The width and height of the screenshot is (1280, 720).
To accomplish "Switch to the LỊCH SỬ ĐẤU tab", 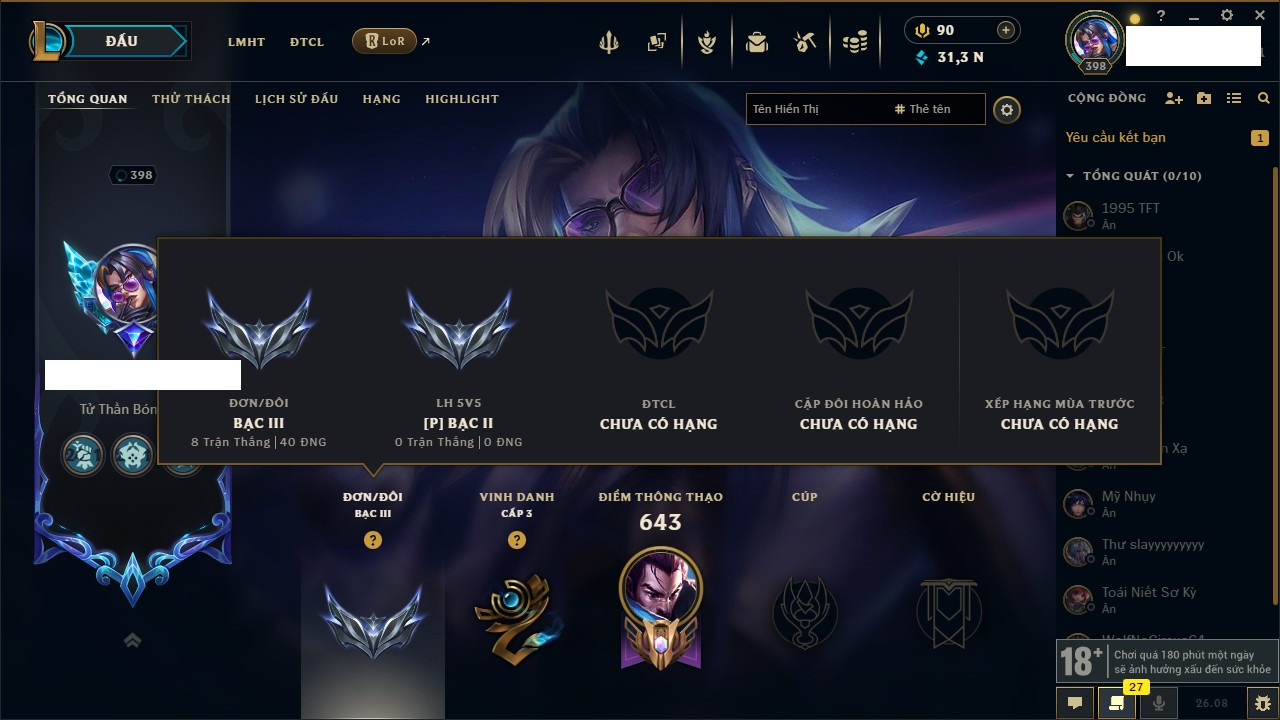I will [296, 99].
